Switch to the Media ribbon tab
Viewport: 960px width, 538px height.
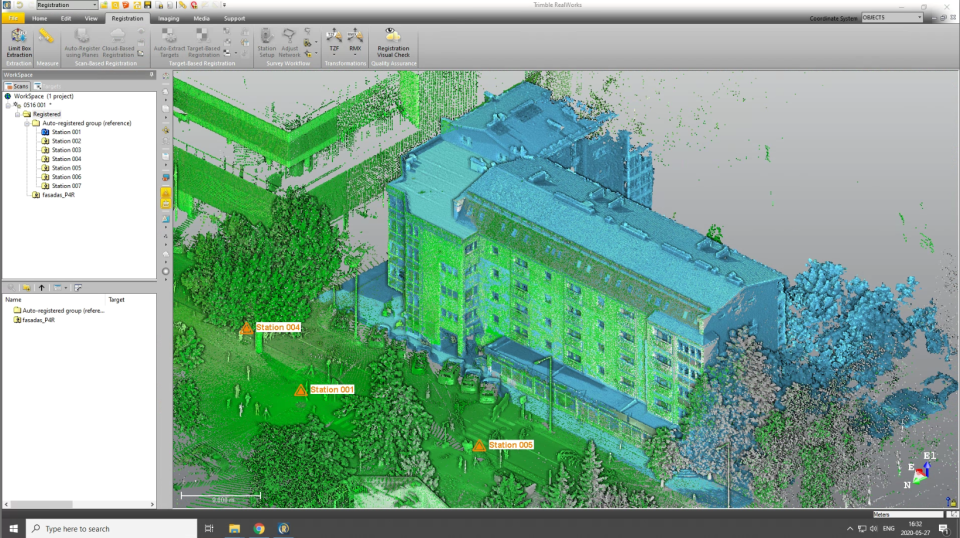[201, 18]
